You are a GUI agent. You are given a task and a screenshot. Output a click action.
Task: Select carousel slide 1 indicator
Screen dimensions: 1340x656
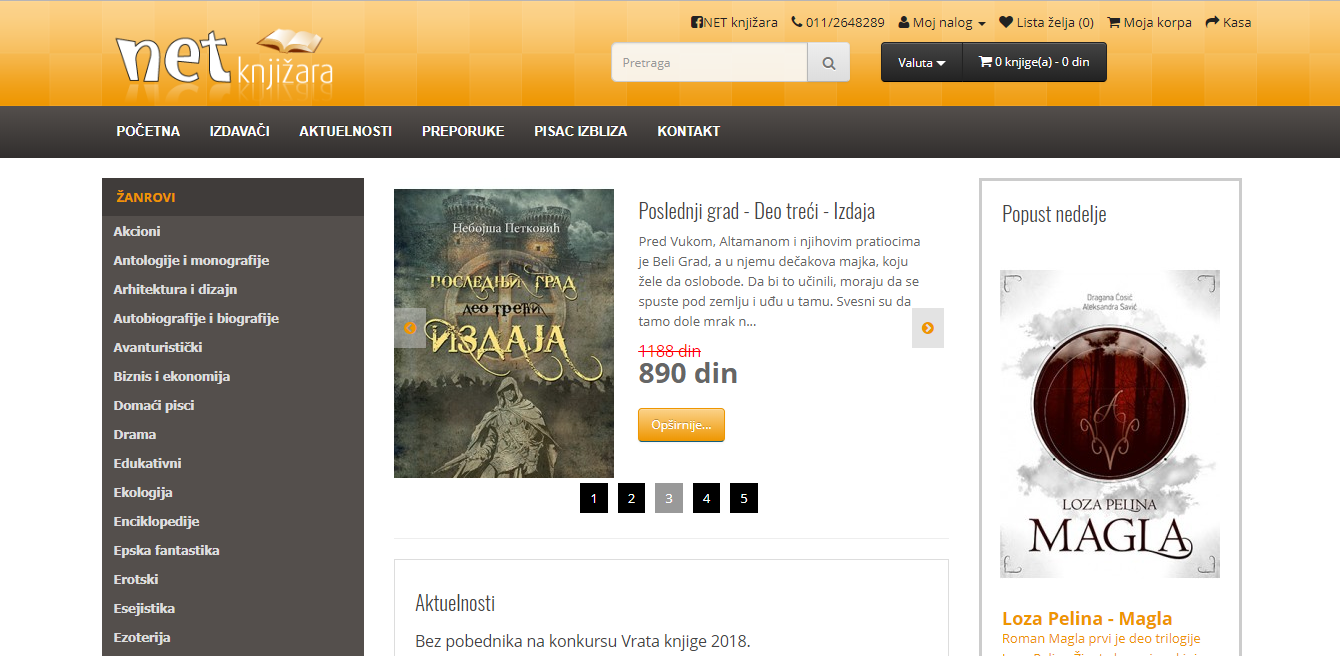(594, 498)
